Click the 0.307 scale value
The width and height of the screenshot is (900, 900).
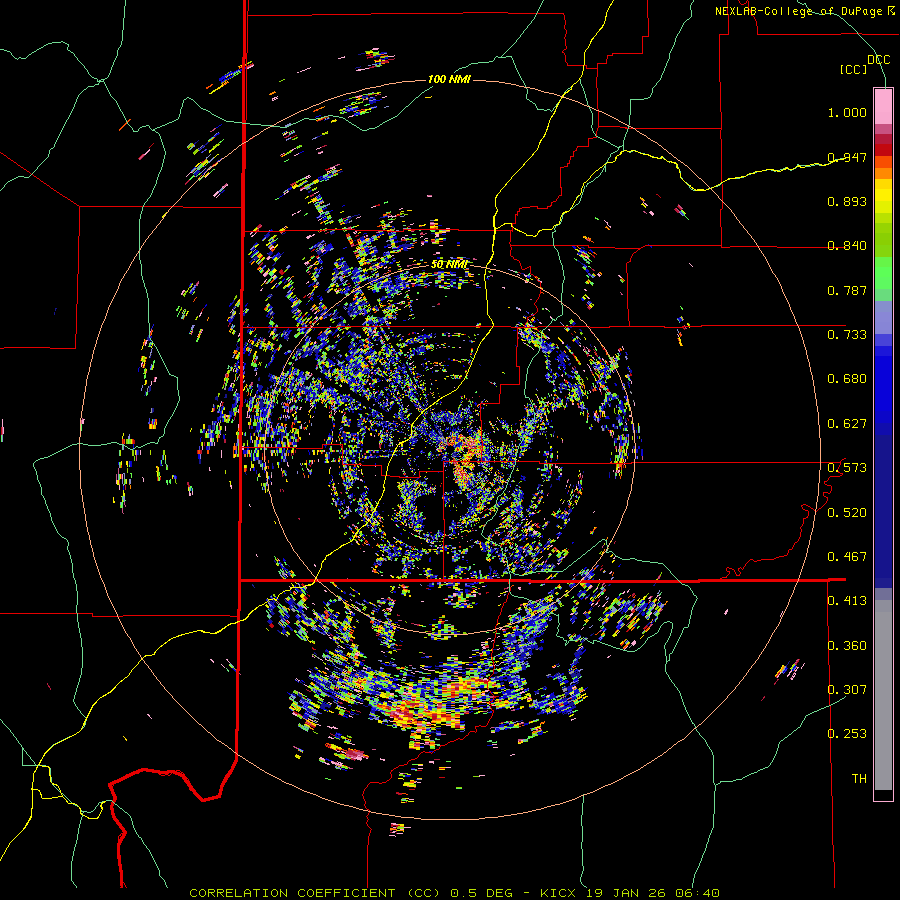(847, 690)
